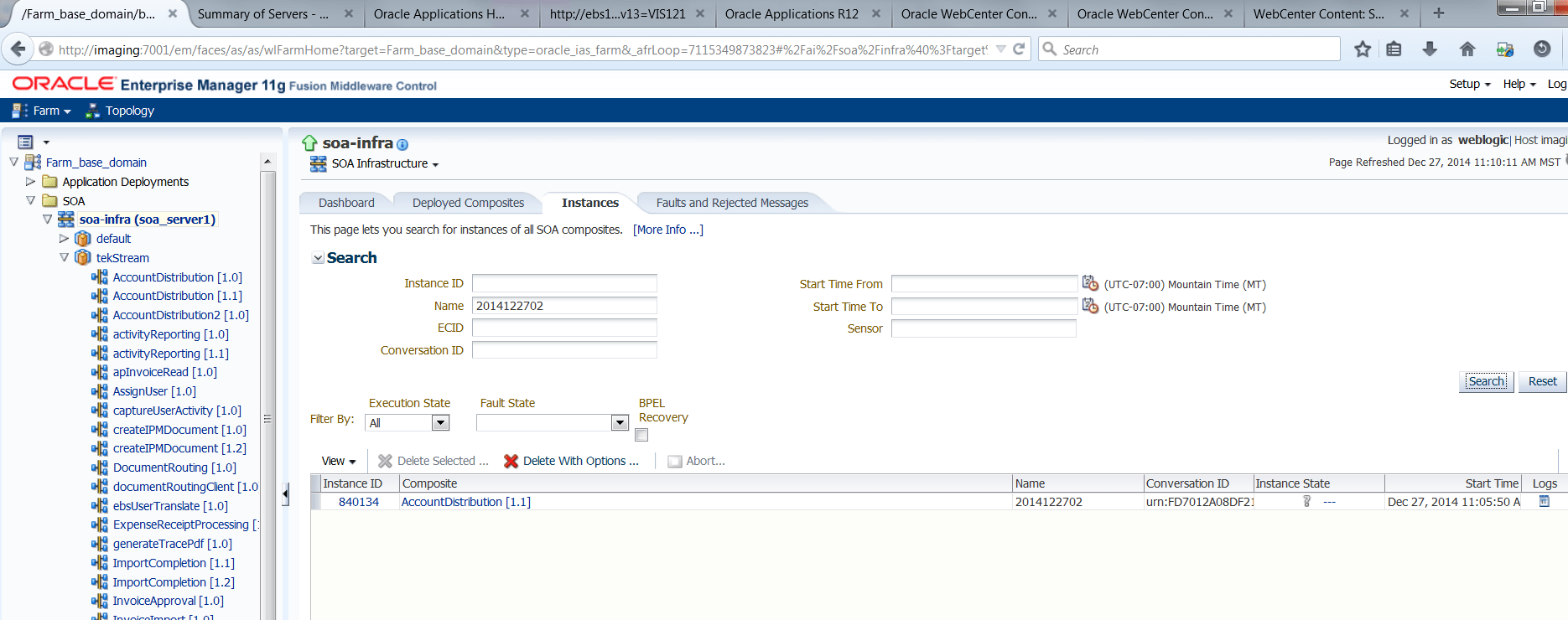
Task: Open the AccountDistribution [1.1] composite link in results
Action: tap(466, 502)
